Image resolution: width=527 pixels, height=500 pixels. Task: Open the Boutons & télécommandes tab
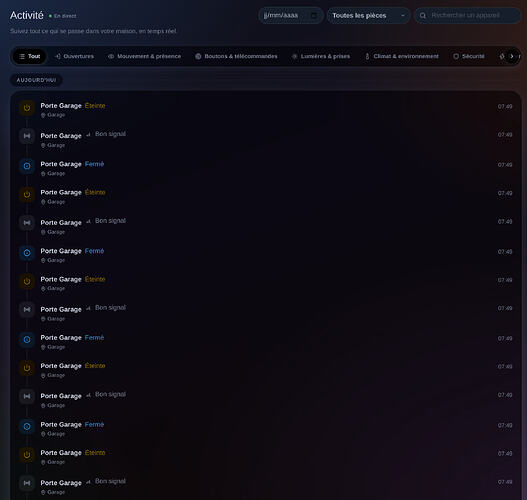point(236,56)
